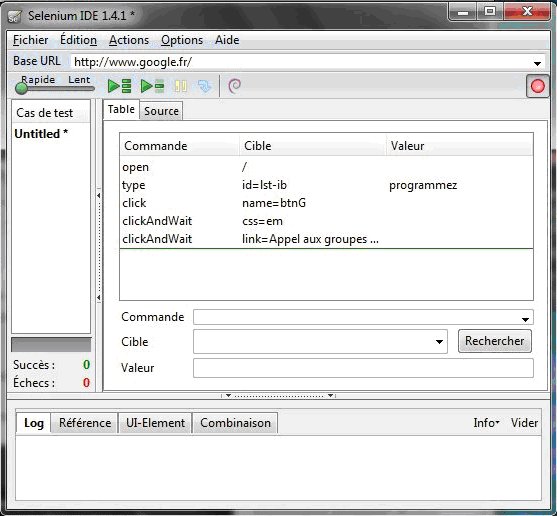Click the id=lst-ib target cell
The height and width of the screenshot is (516, 557).
[264, 185]
